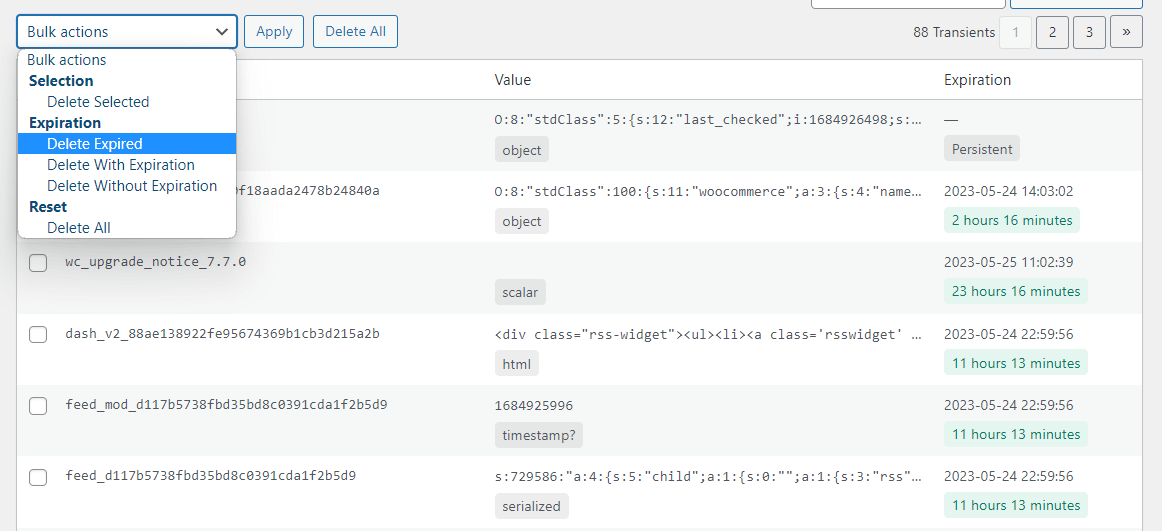Open the Bulk actions dropdown

[x=127, y=32]
